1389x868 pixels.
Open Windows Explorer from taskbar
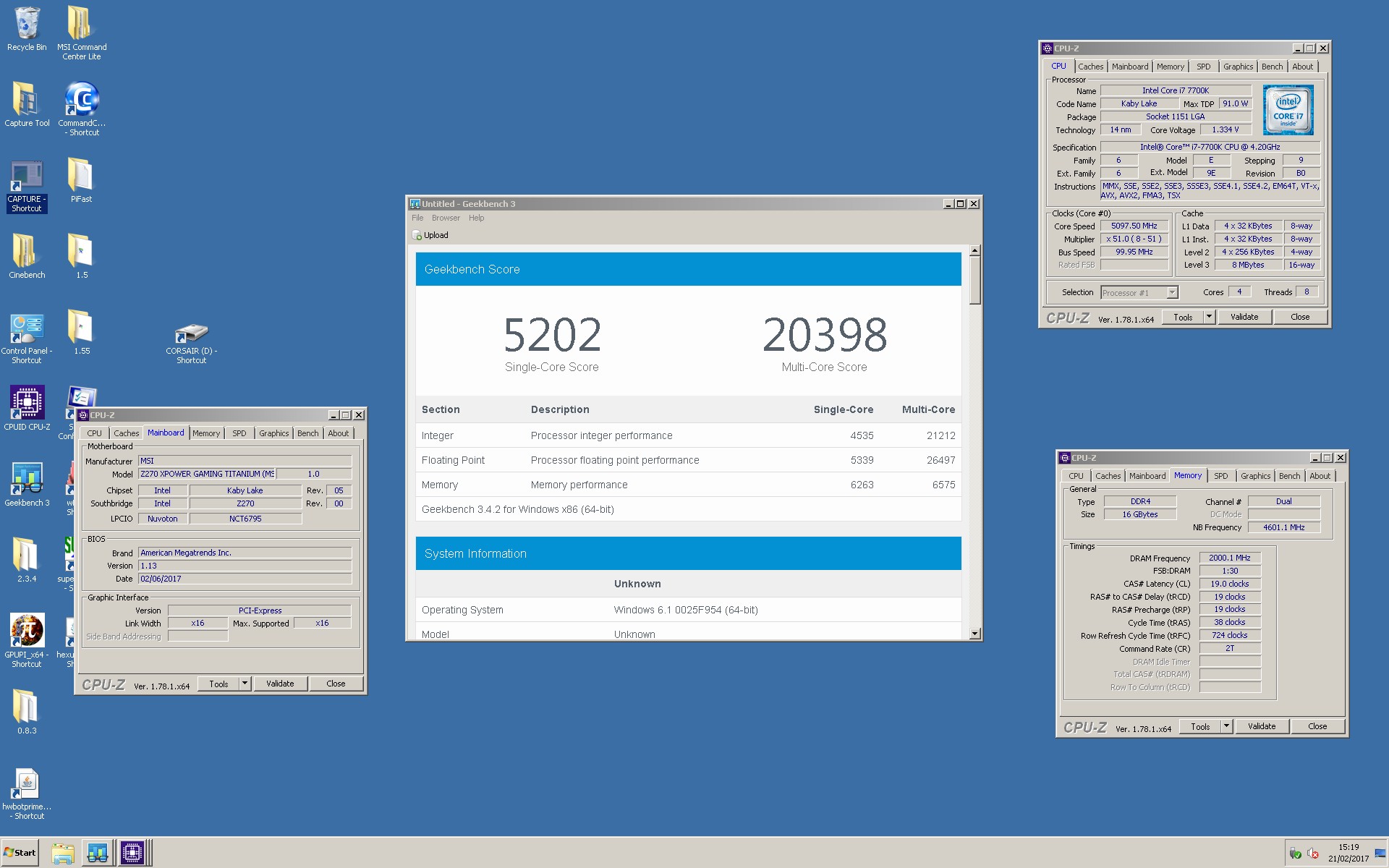63,854
